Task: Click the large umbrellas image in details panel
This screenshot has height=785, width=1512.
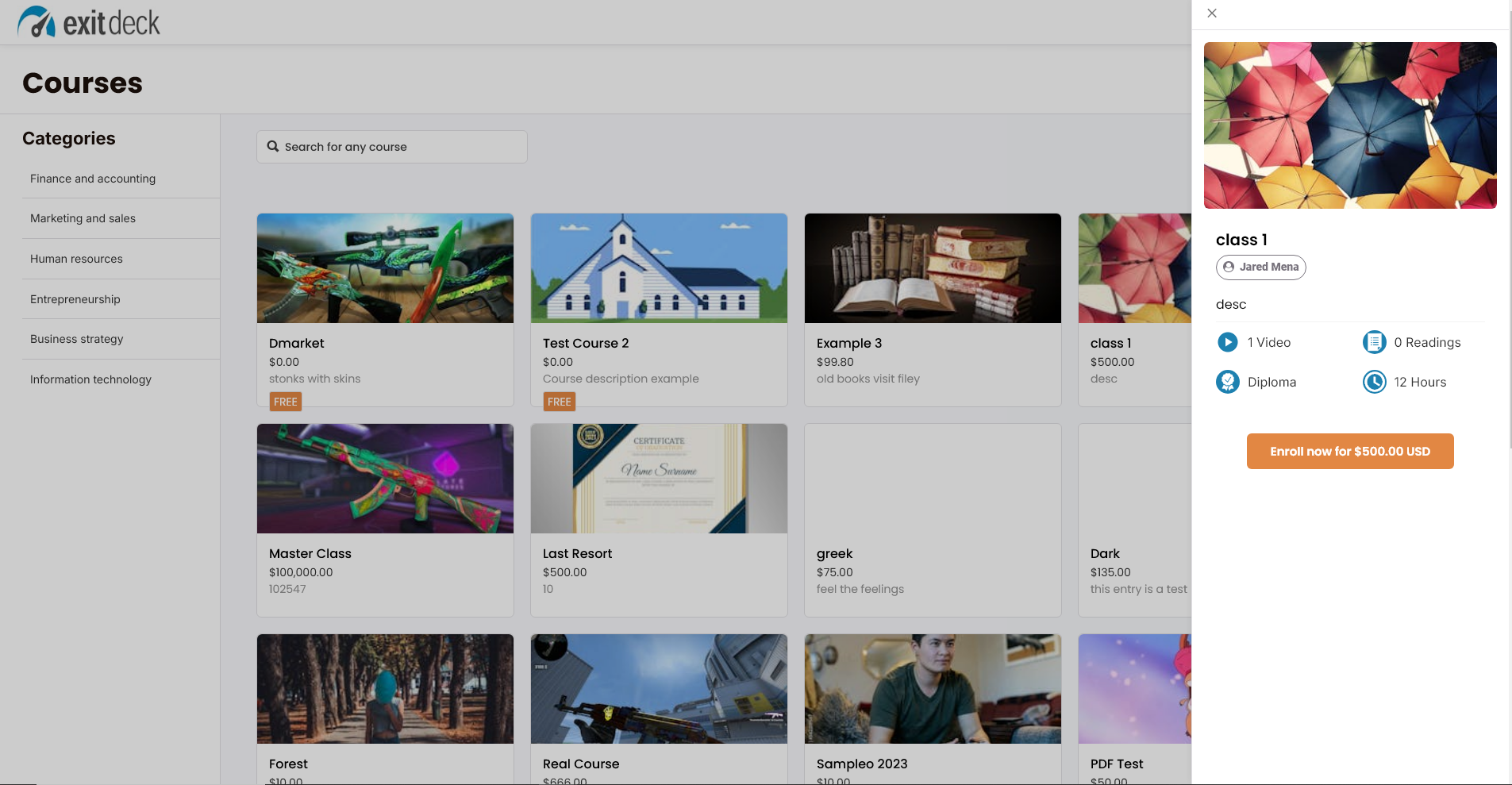Action: (1350, 125)
